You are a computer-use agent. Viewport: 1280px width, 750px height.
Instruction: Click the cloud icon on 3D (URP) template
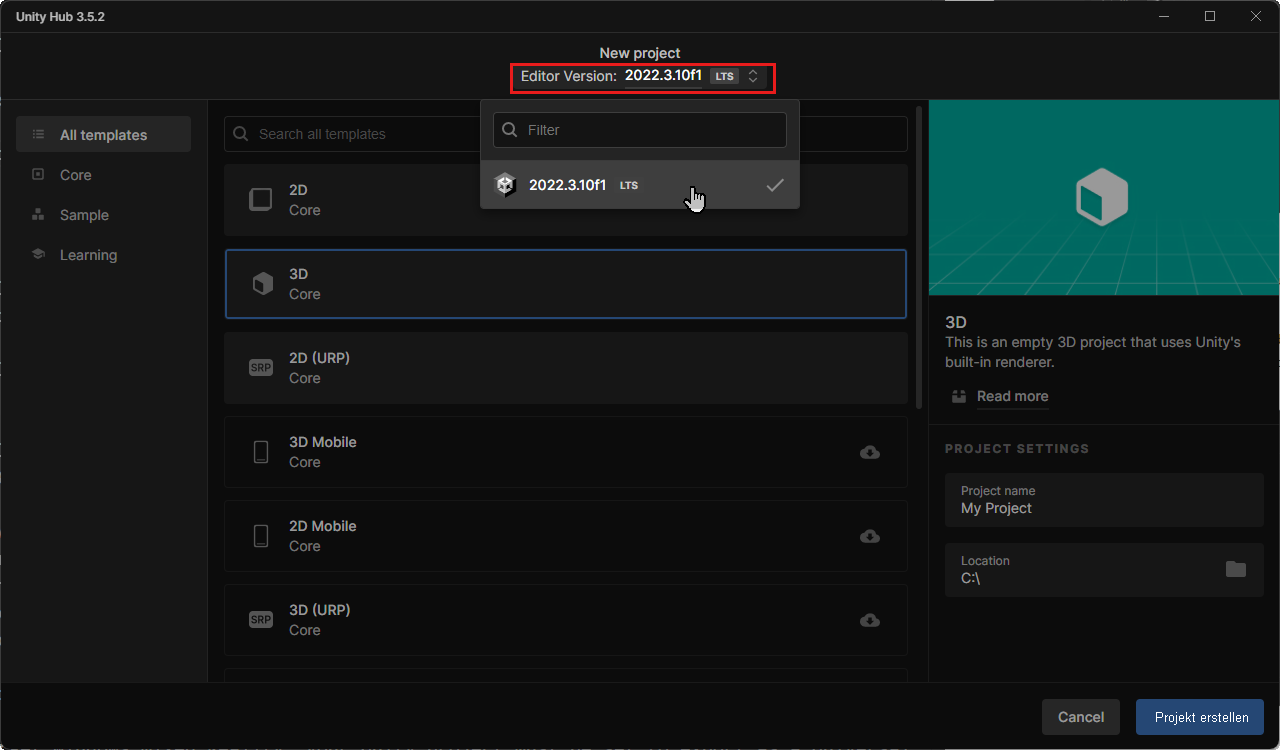click(869, 620)
